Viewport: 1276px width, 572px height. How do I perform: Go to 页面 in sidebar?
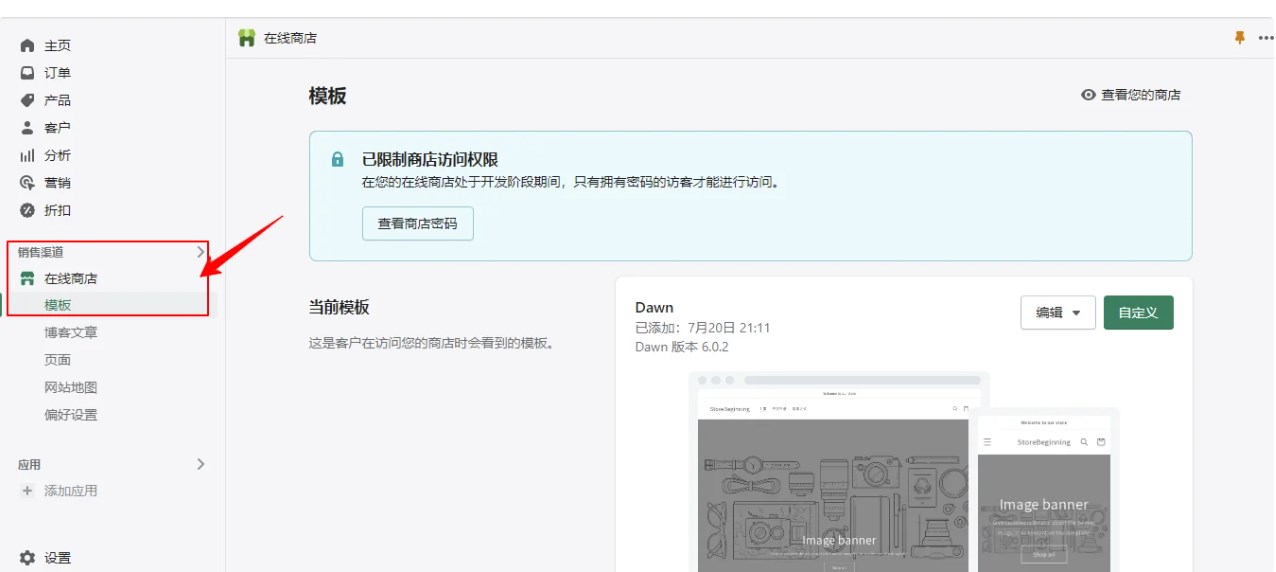click(58, 360)
